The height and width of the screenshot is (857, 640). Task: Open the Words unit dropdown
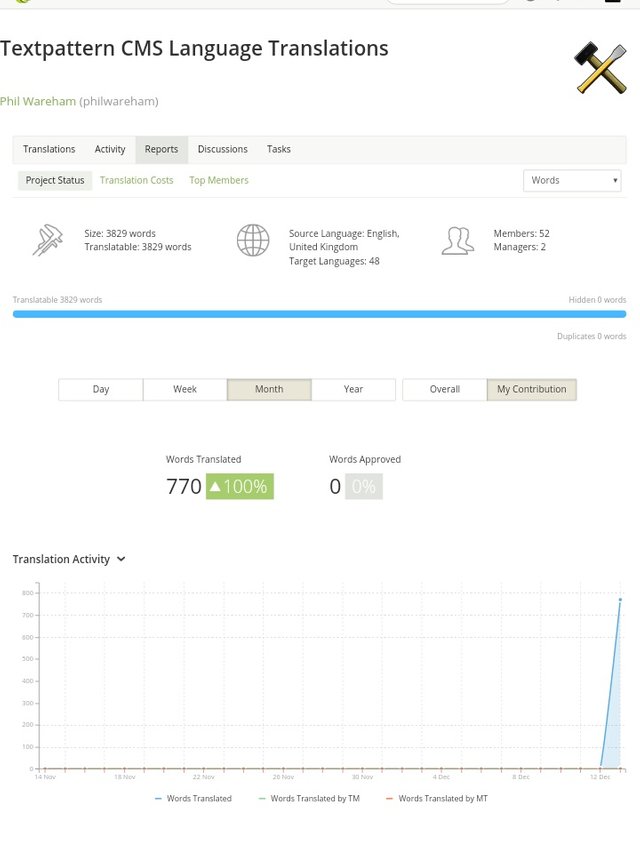[x=572, y=180]
